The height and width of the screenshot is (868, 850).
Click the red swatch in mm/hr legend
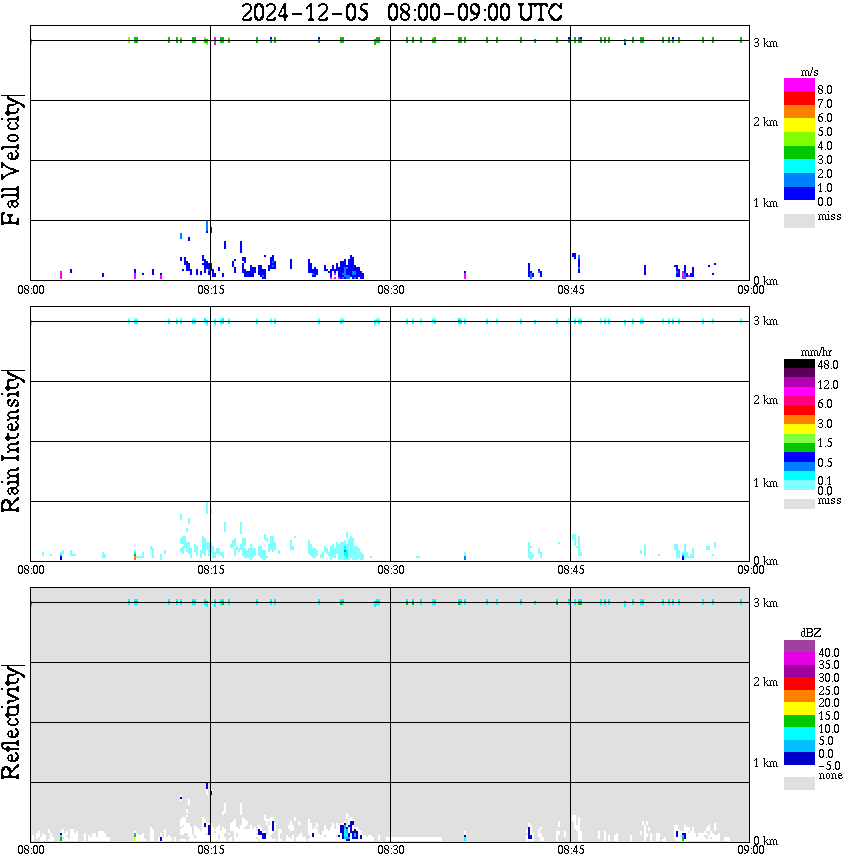click(x=799, y=410)
